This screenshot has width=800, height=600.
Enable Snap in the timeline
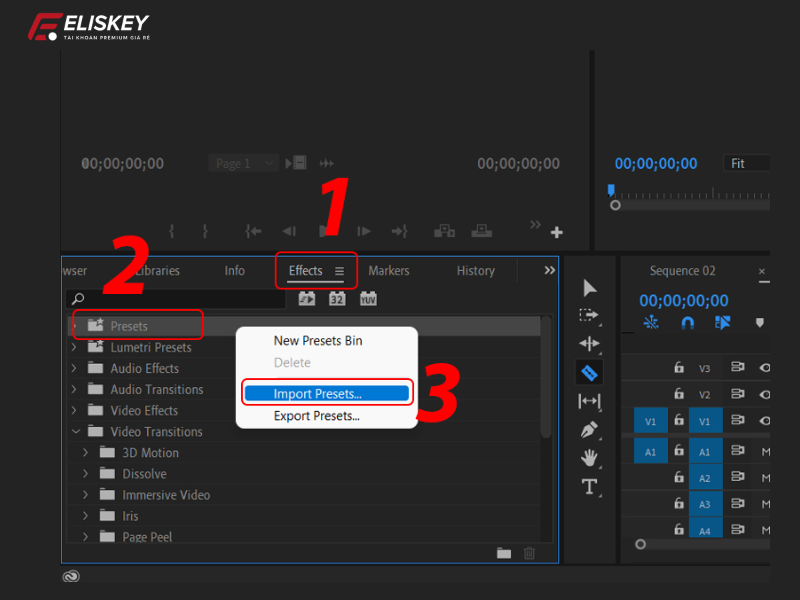[x=688, y=323]
